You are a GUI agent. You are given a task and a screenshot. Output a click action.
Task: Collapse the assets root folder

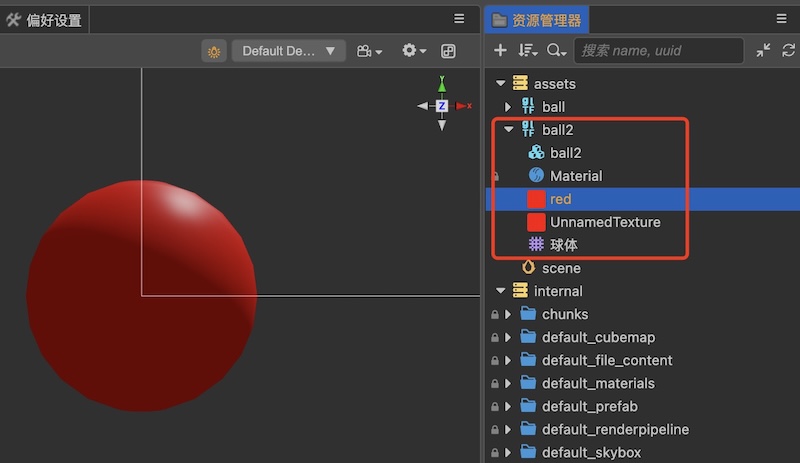pos(501,83)
